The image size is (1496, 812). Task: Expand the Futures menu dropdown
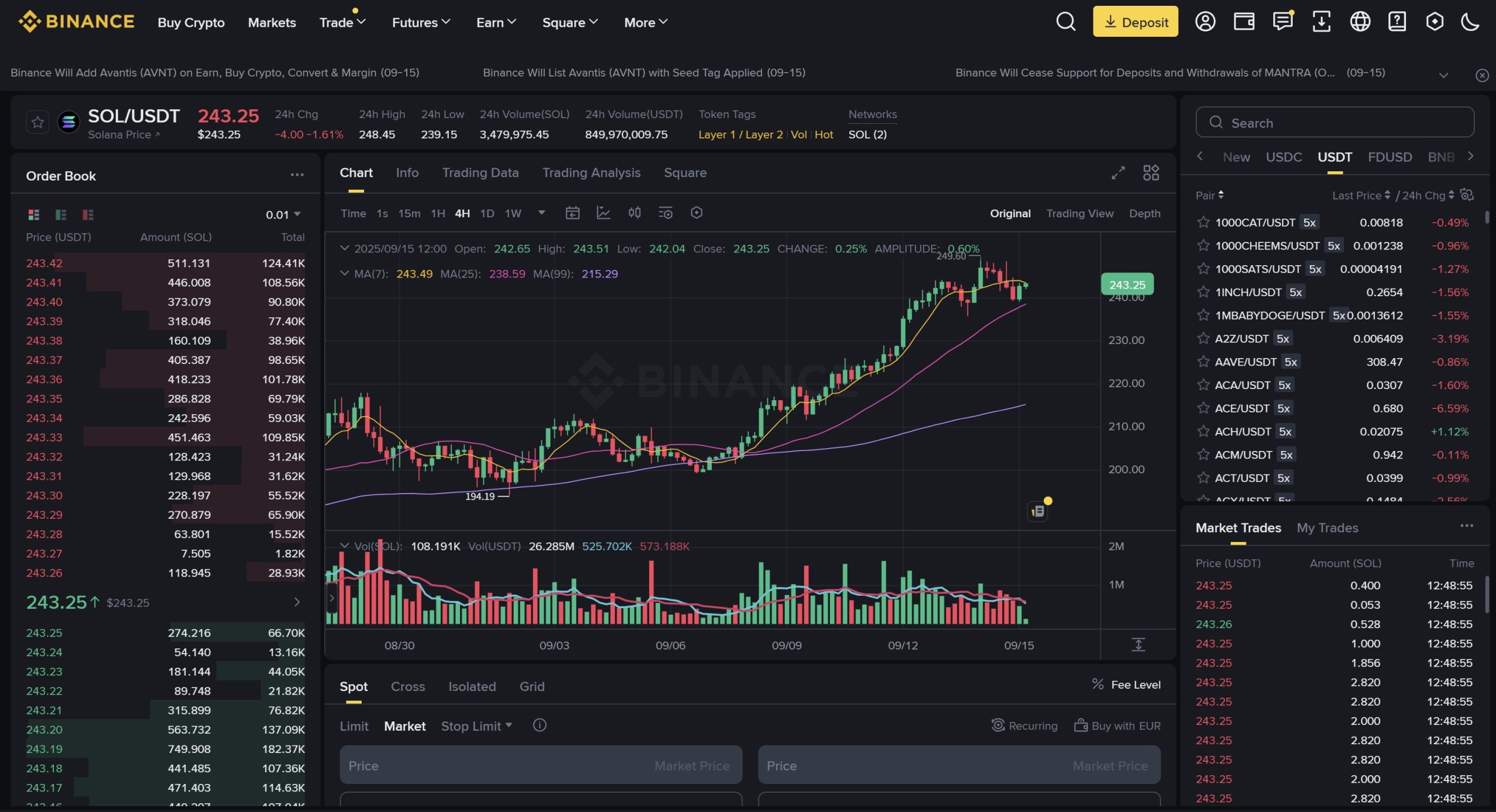click(421, 22)
